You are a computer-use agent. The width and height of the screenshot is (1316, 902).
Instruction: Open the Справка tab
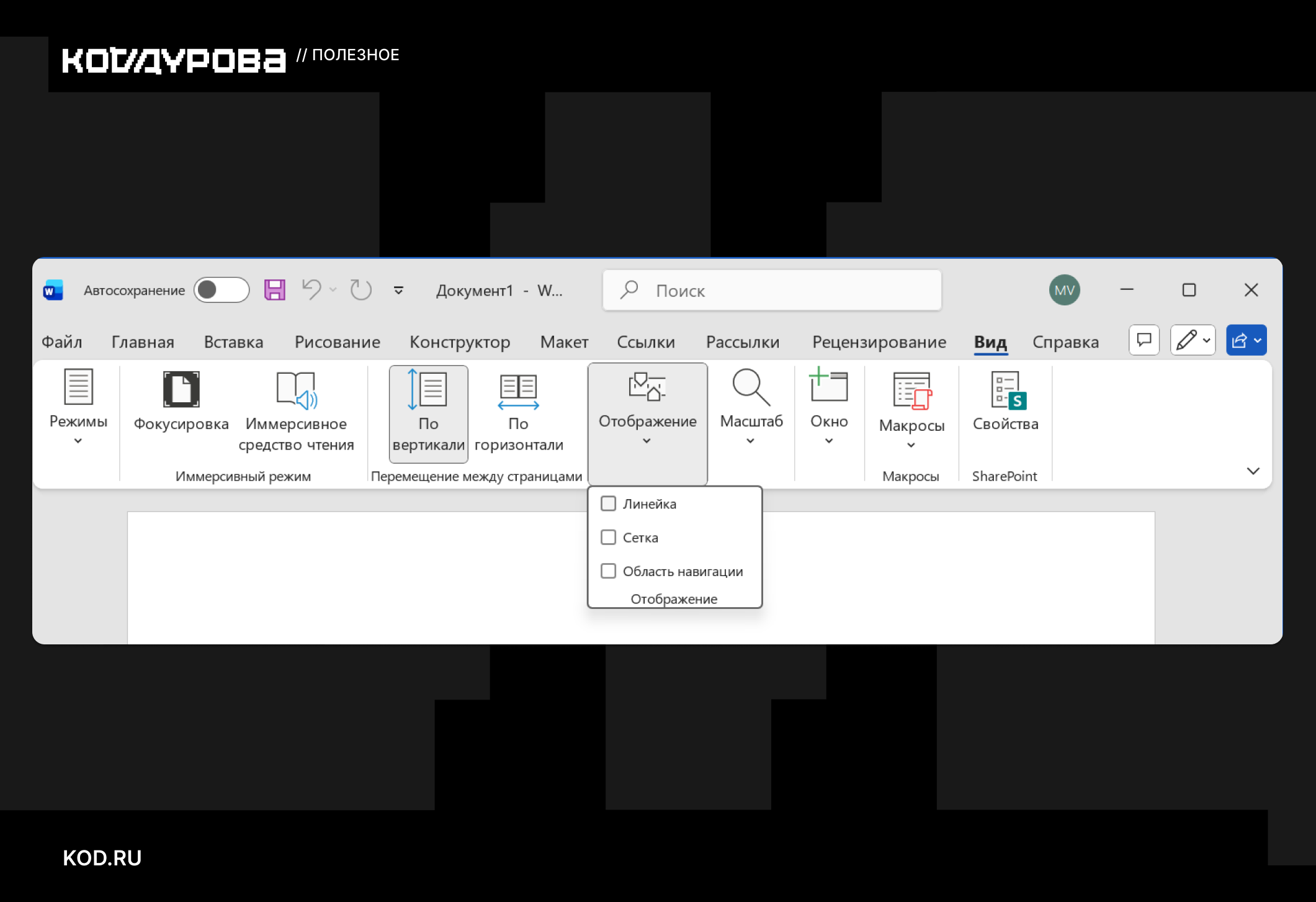[1065, 341]
